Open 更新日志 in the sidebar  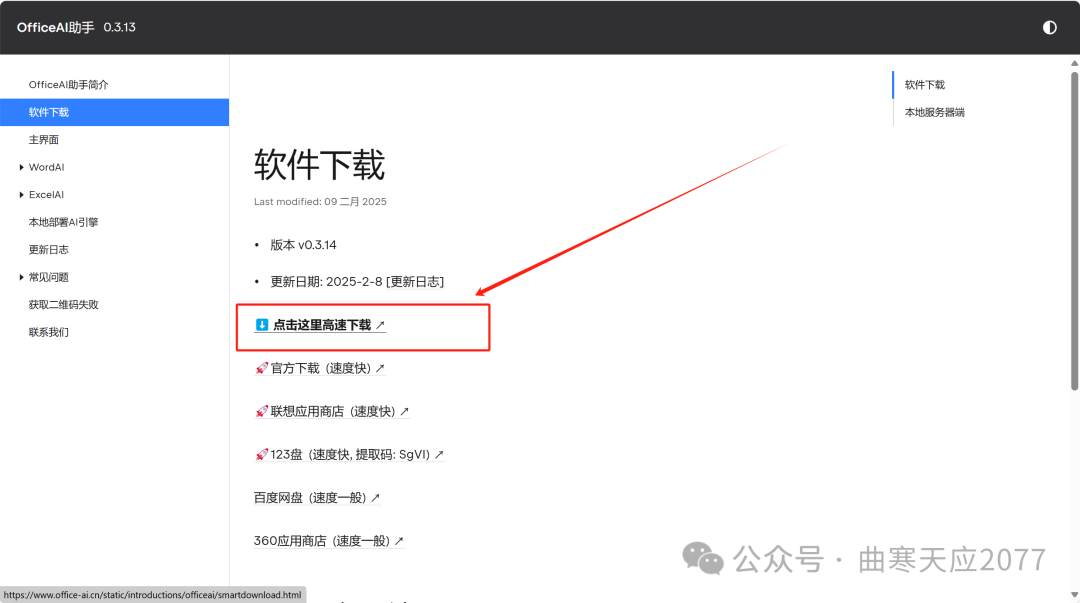coord(48,249)
